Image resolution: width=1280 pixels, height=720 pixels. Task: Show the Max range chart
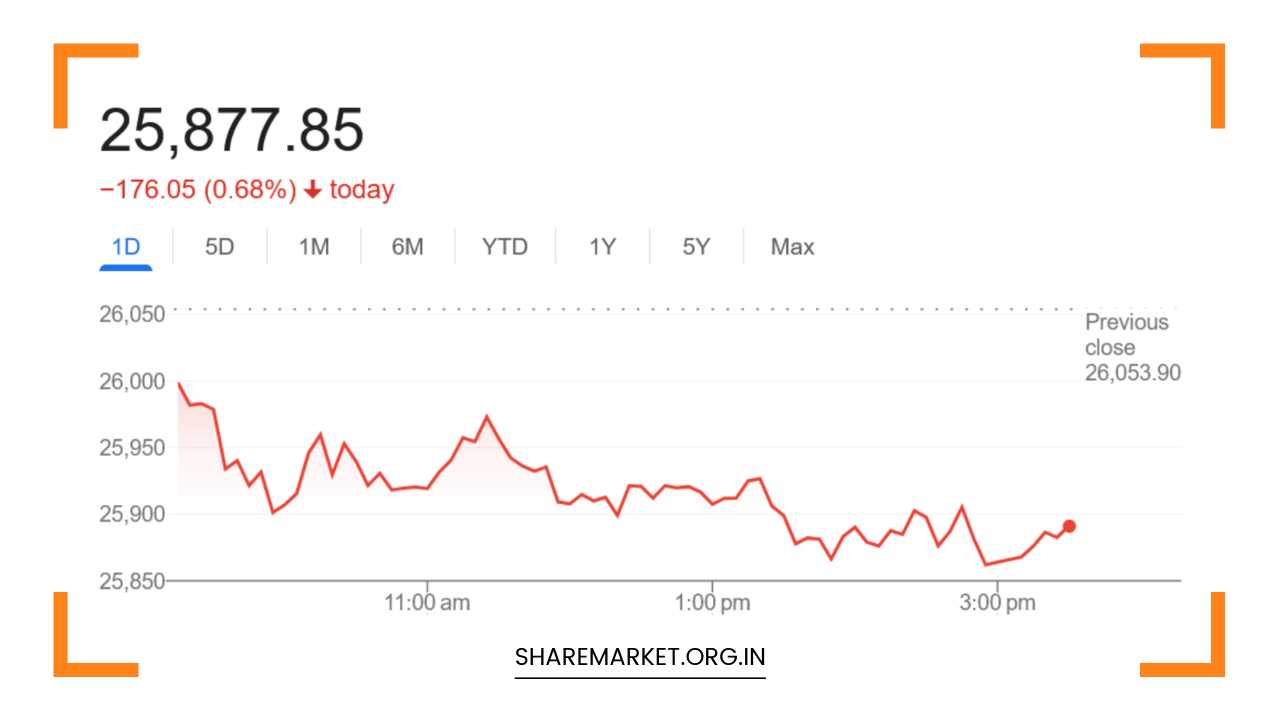tap(792, 247)
